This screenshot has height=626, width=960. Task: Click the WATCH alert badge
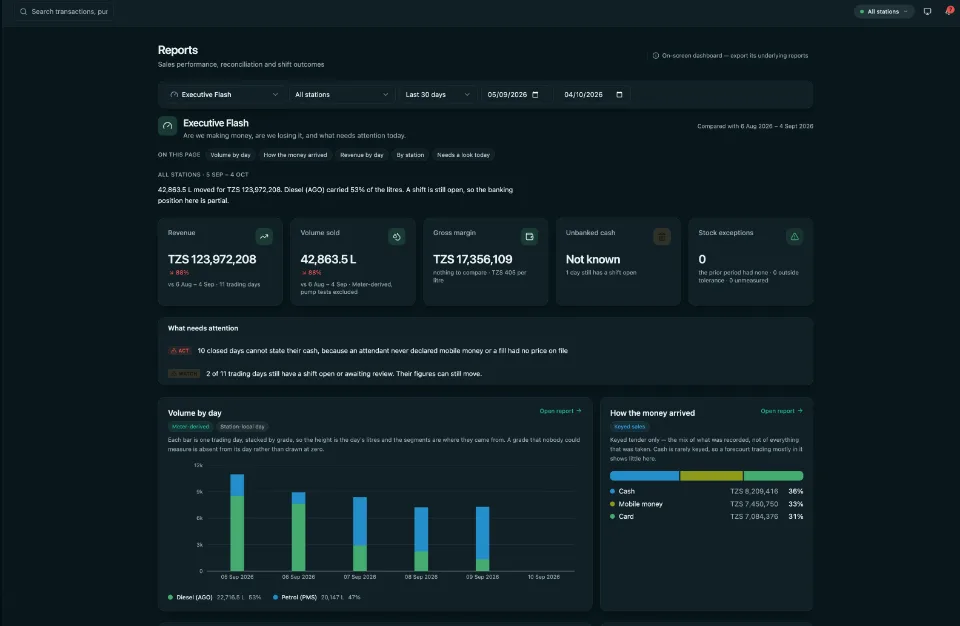click(x=184, y=374)
